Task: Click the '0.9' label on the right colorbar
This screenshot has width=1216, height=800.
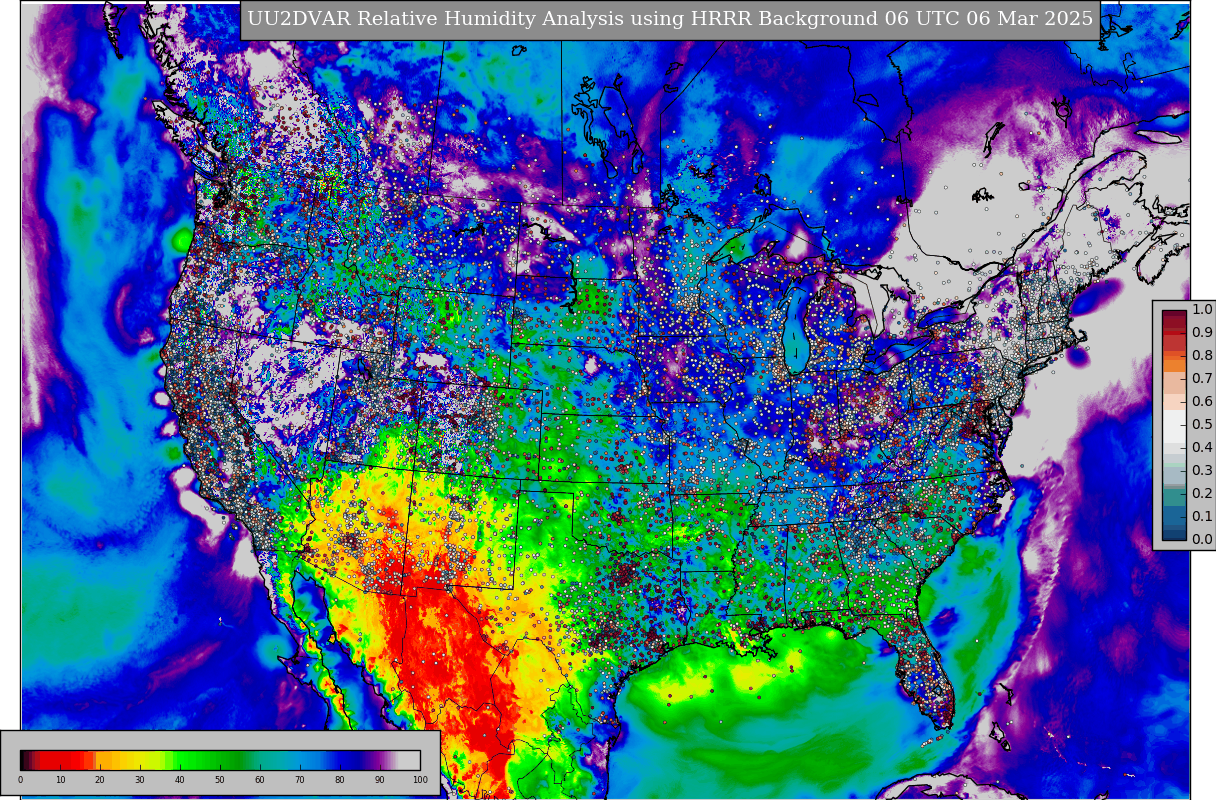Action: coord(1202,332)
